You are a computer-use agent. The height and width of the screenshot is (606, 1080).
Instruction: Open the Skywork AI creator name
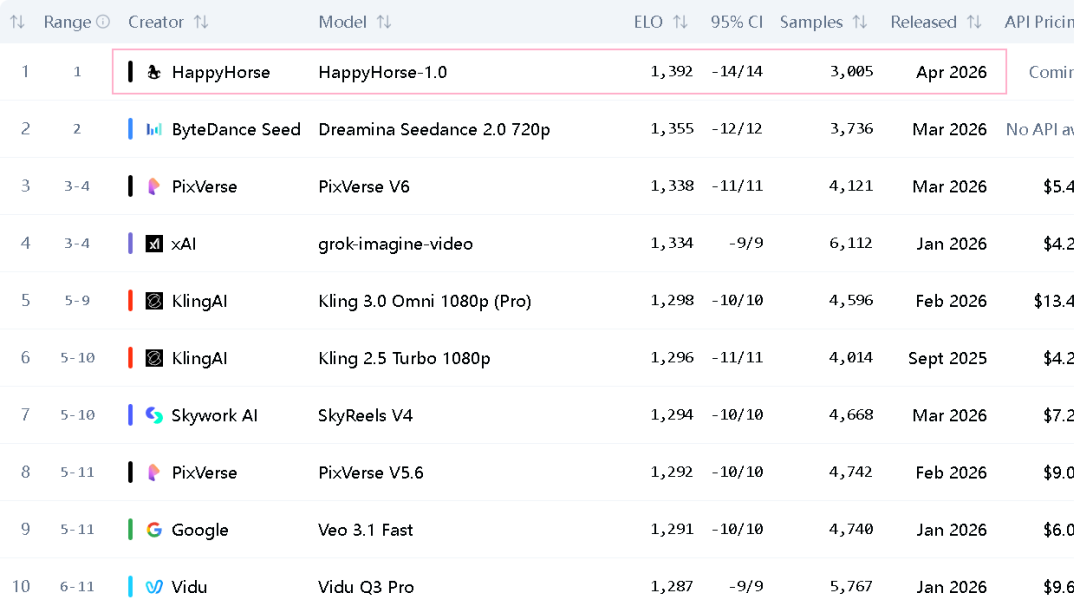214,415
